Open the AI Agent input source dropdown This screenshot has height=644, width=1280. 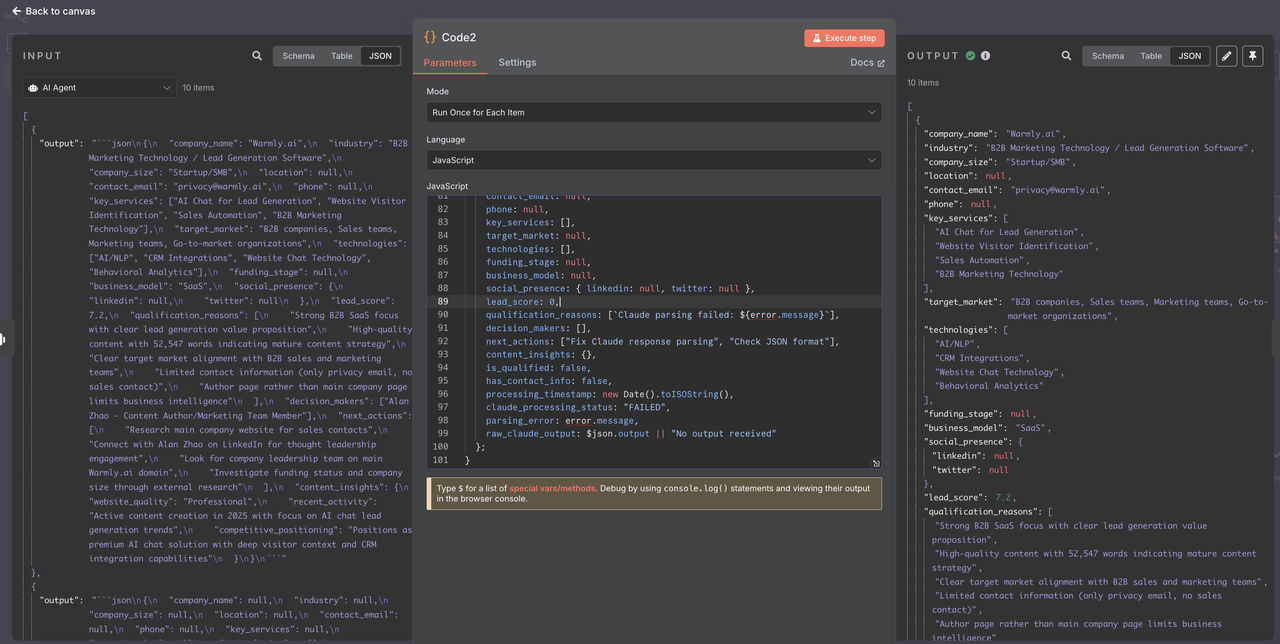100,88
